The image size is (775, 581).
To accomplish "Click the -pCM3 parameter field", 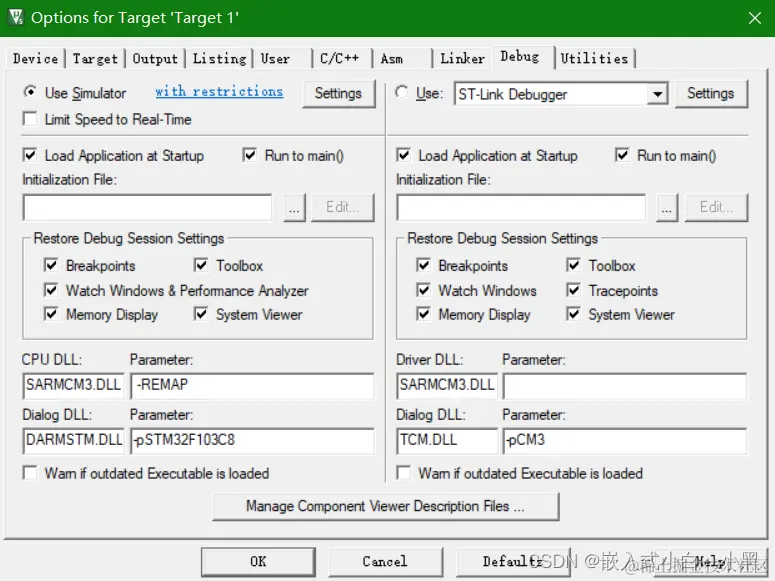I will pyautogui.click(x=625, y=441).
